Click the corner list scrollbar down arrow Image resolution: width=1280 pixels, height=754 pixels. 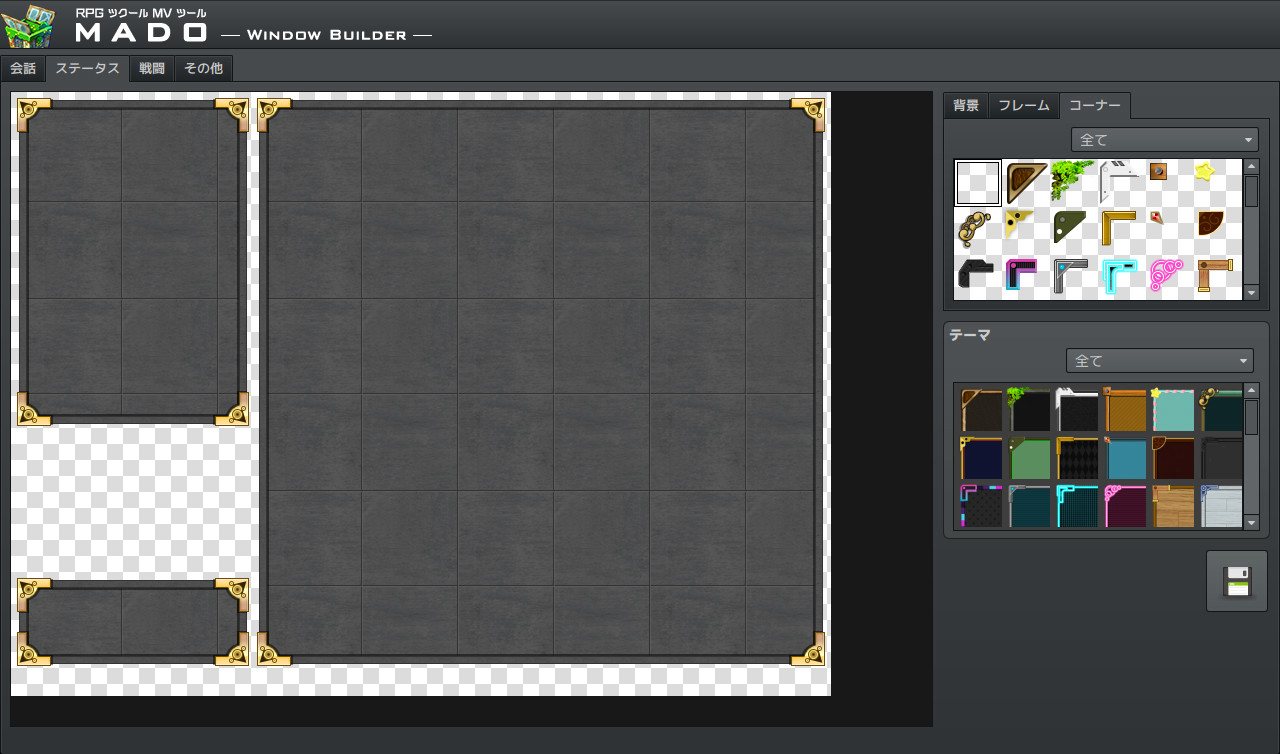point(1251,293)
